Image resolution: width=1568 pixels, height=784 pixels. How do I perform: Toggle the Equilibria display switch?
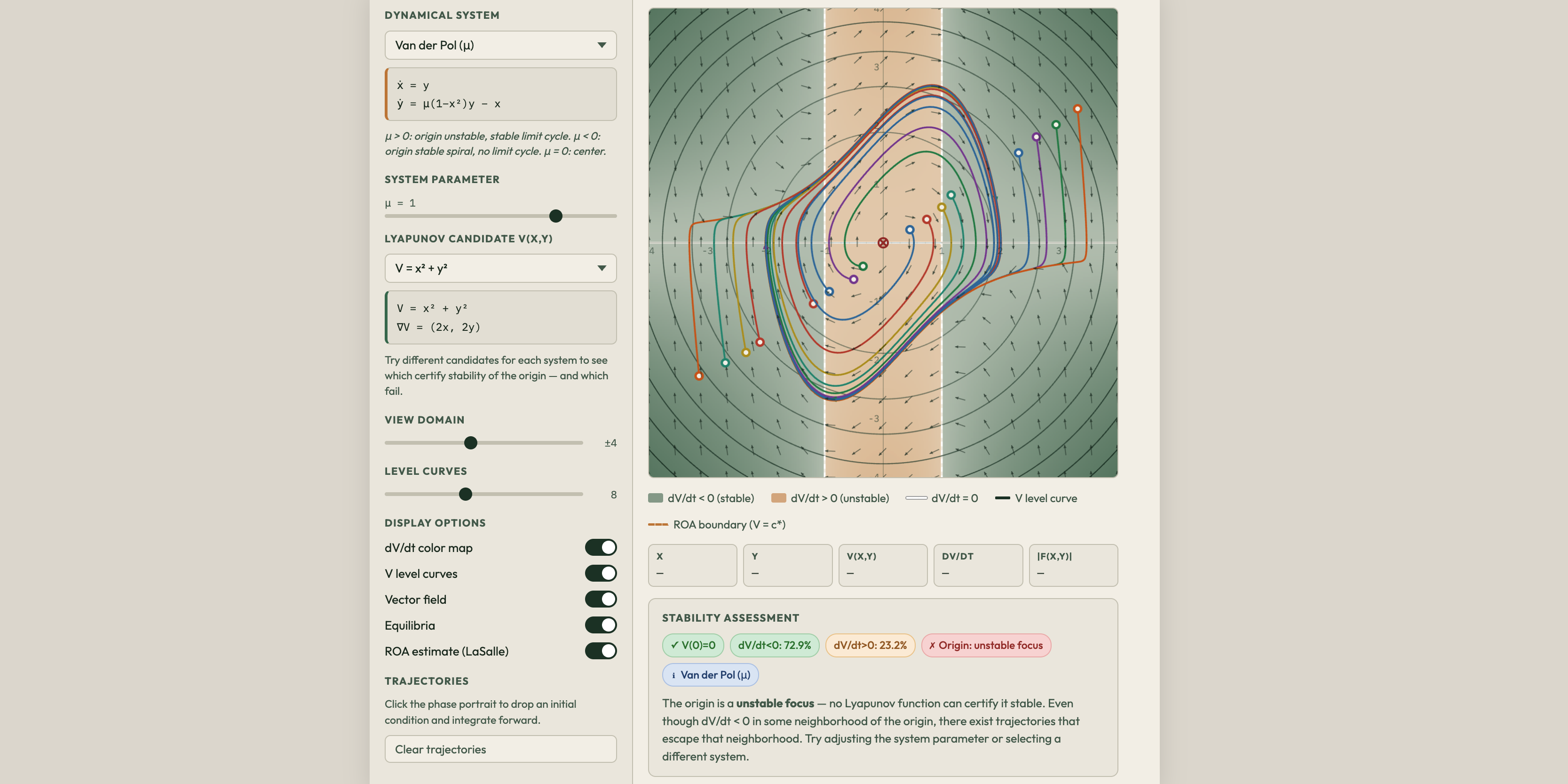point(601,625)
